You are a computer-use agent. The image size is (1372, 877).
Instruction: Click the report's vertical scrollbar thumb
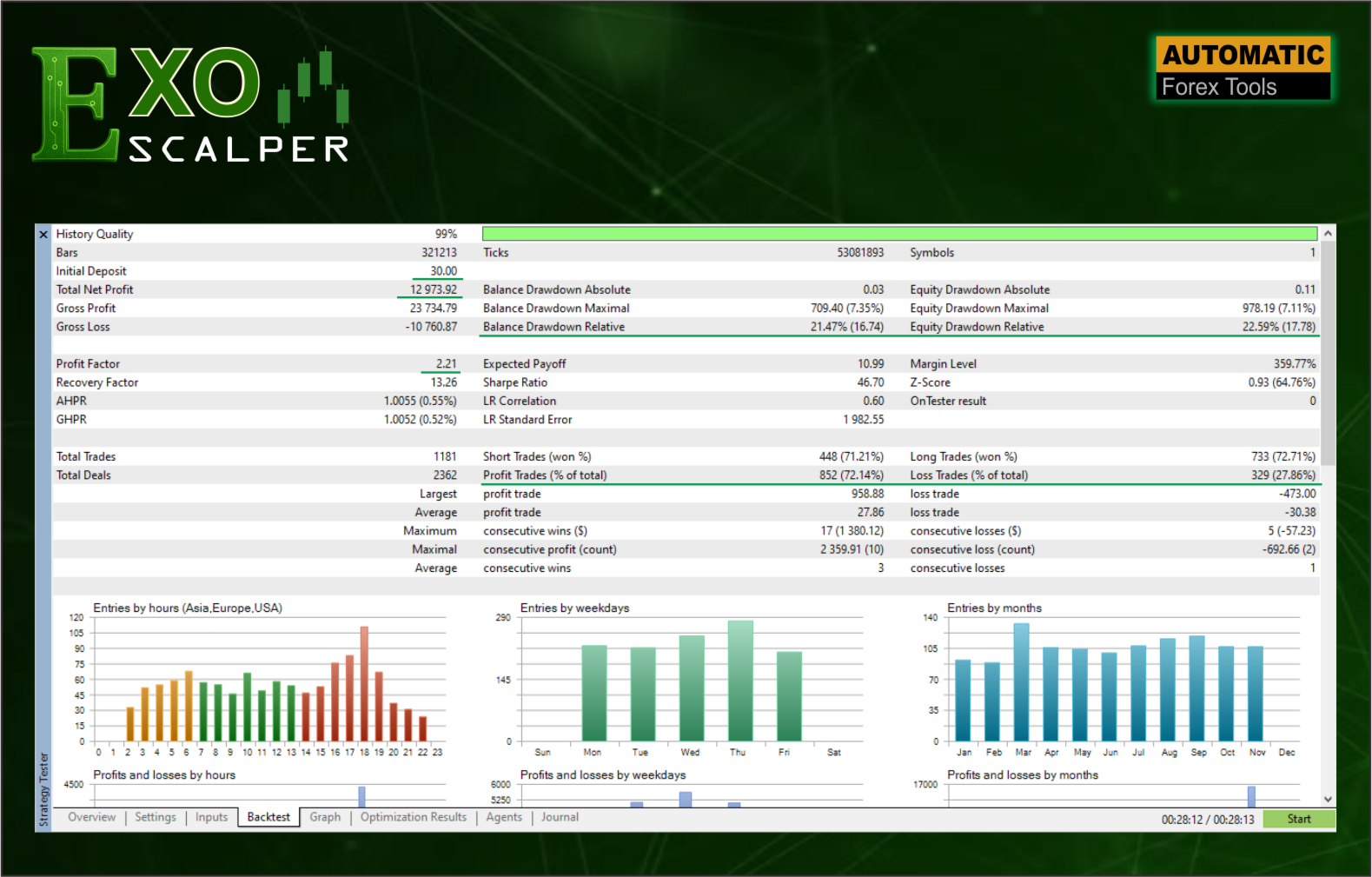pyautogui.click(x=1328, y=354)
